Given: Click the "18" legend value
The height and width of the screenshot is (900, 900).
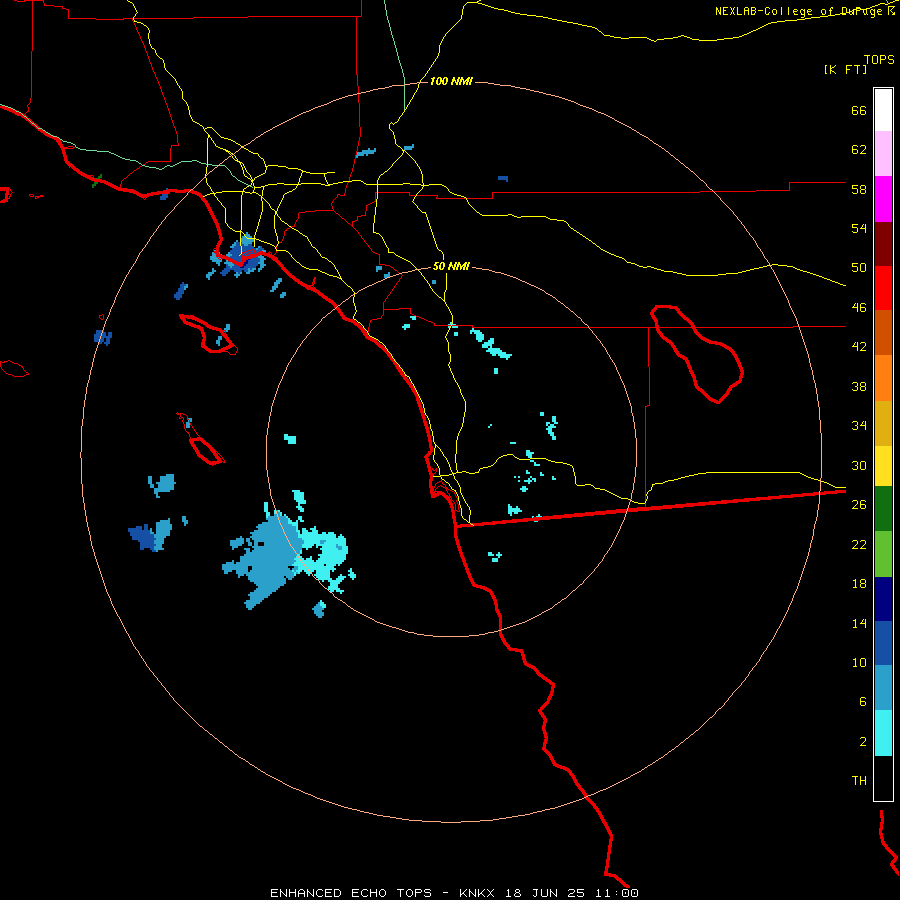Looking at the screenshot, I should click(x=859, y=584).
